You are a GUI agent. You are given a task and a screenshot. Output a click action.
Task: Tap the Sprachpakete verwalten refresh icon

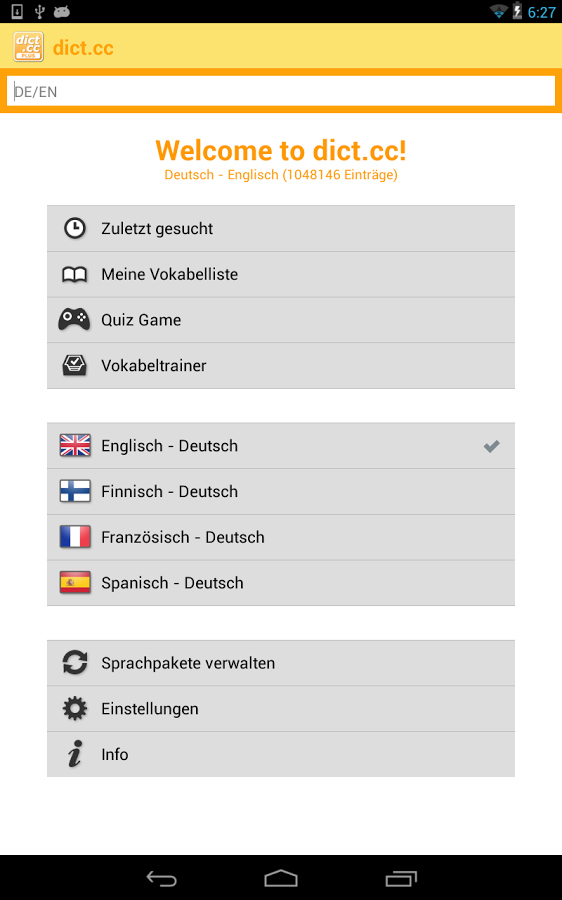[75, 662]
